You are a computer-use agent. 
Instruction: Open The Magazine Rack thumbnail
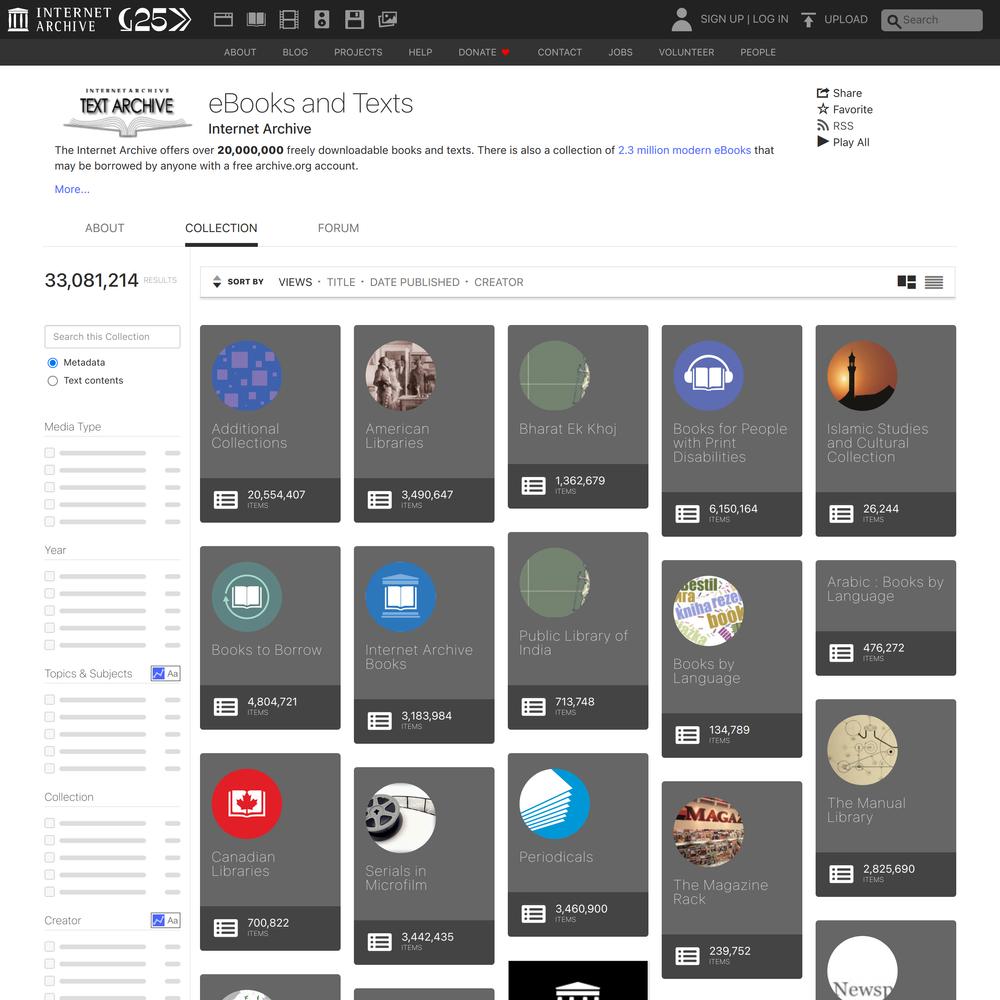(x=708, y=831)
